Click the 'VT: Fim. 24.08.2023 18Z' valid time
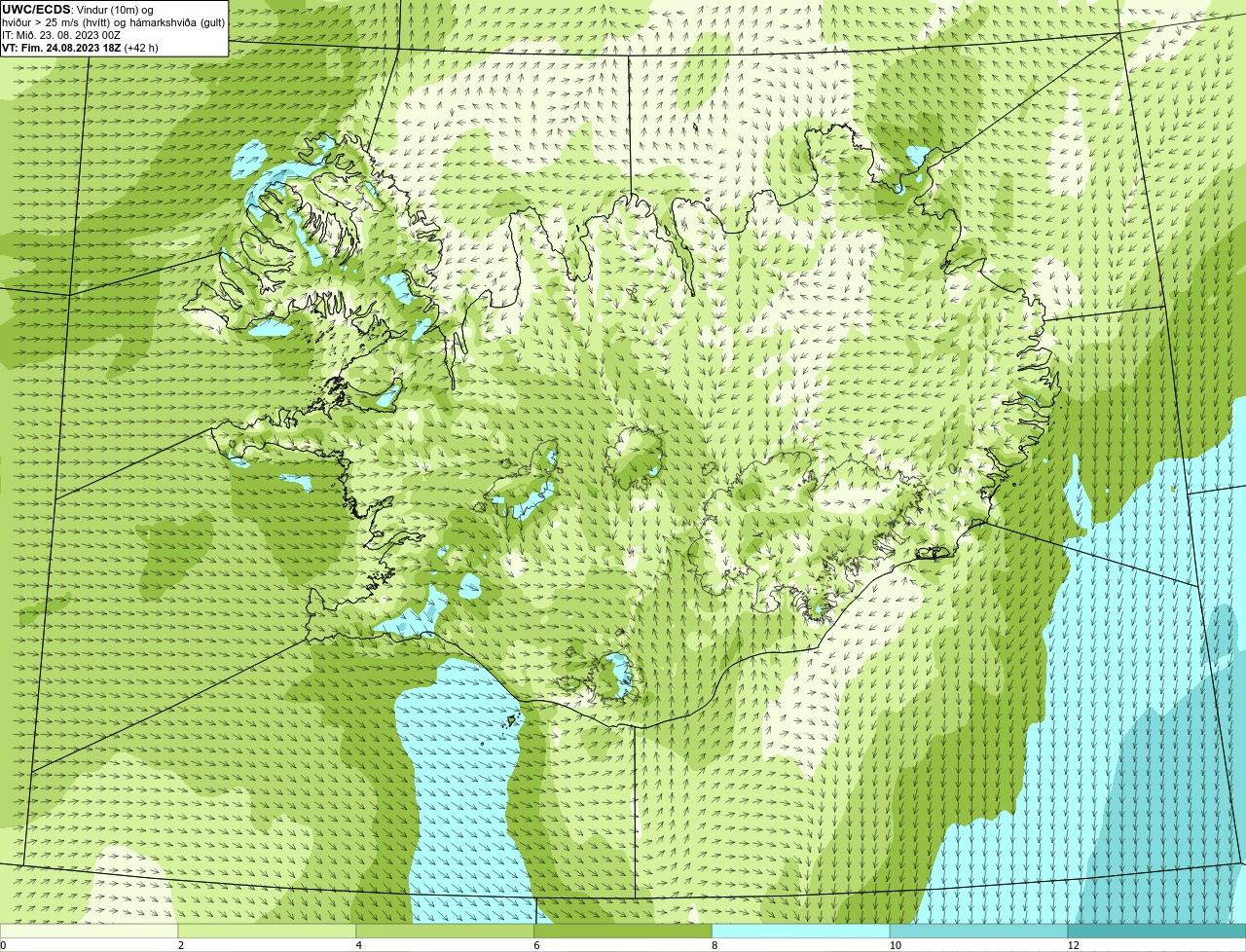This screenshot has width=1246, height=952. 61,47
